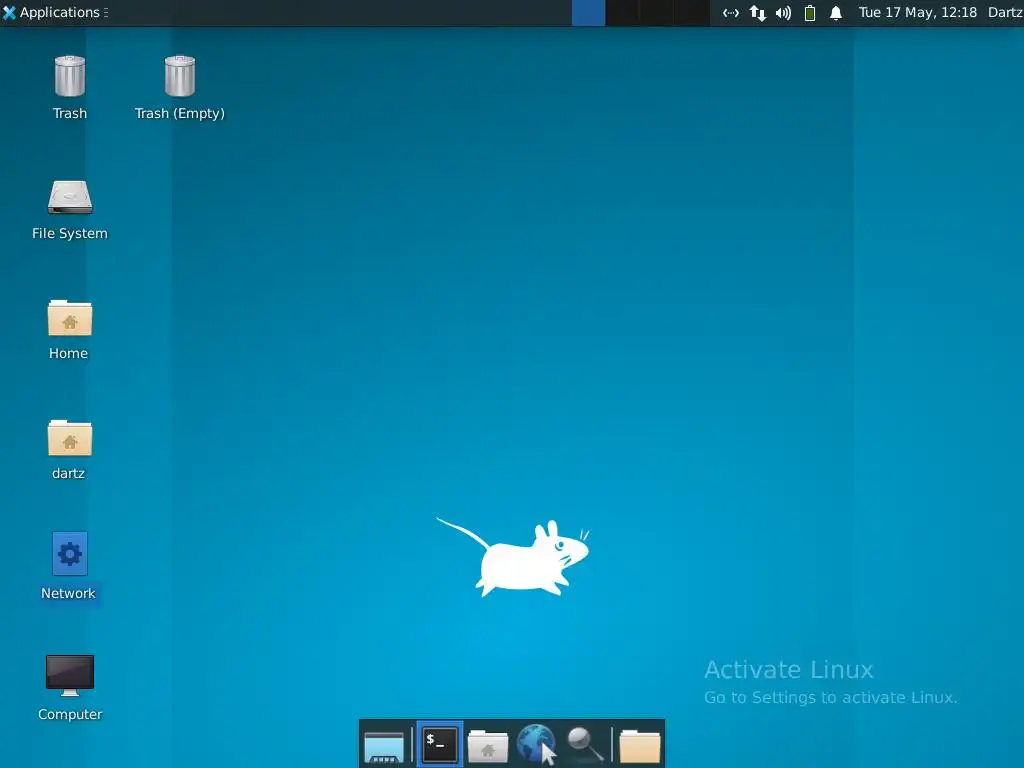Click Show Desktop icon in the dock
This screenshot has width=1024, height=768.
tap(384, 746)
